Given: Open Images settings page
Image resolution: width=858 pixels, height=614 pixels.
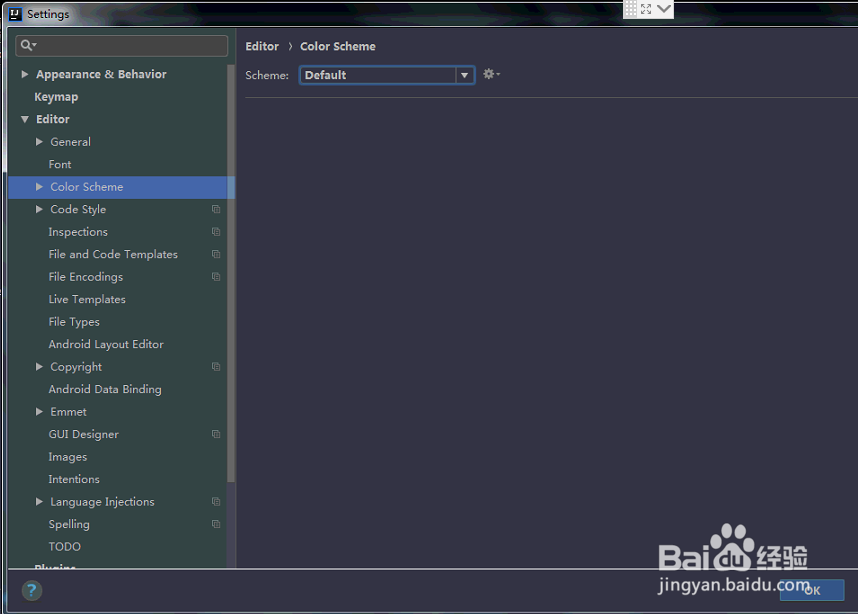Looking at the screenshot, I should tap(67, 456).
